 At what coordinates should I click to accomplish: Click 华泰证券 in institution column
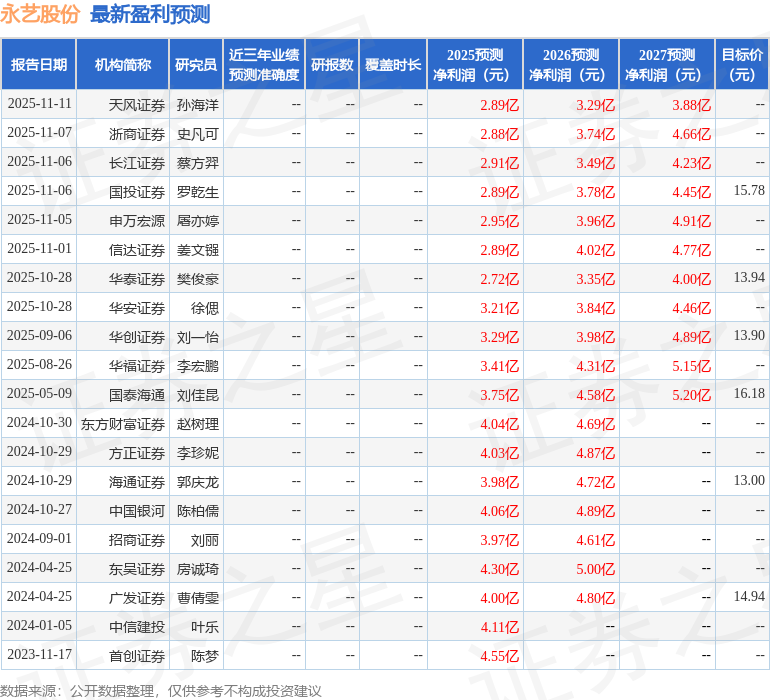[x=137, y=278]
